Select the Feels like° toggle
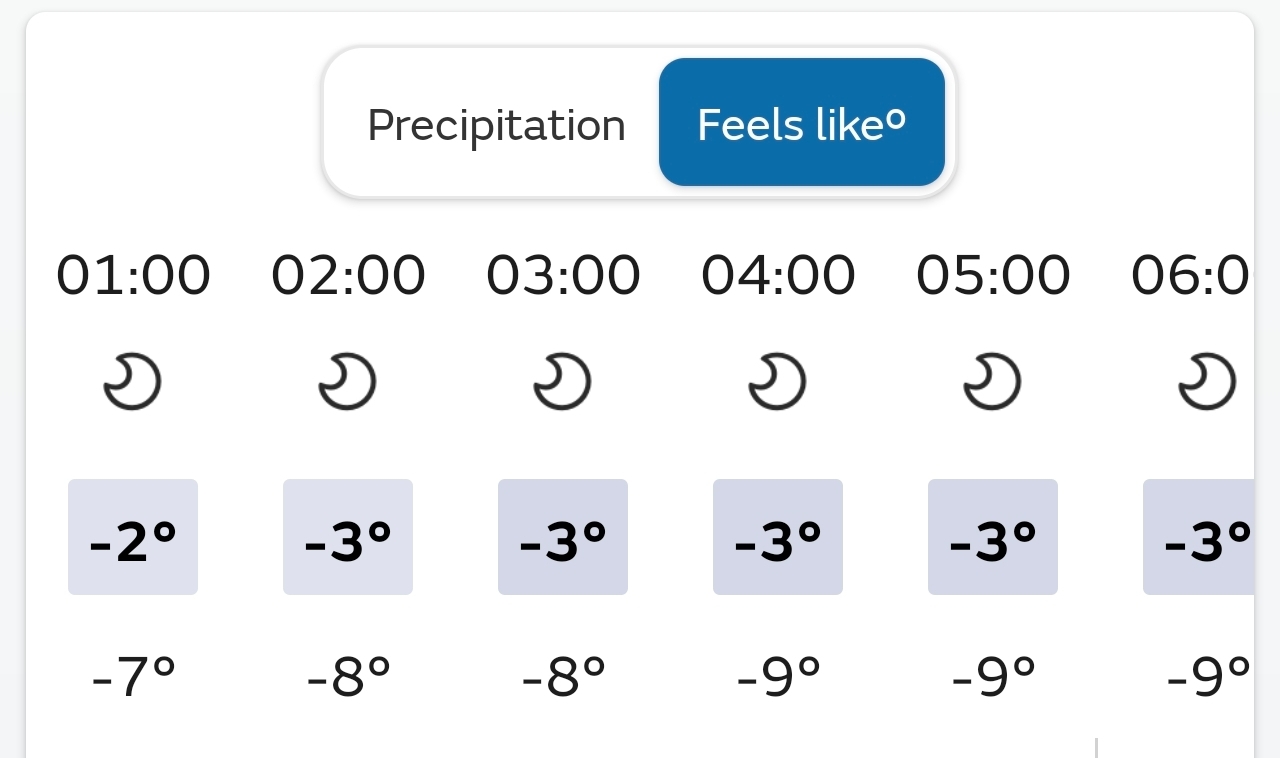 801,123
